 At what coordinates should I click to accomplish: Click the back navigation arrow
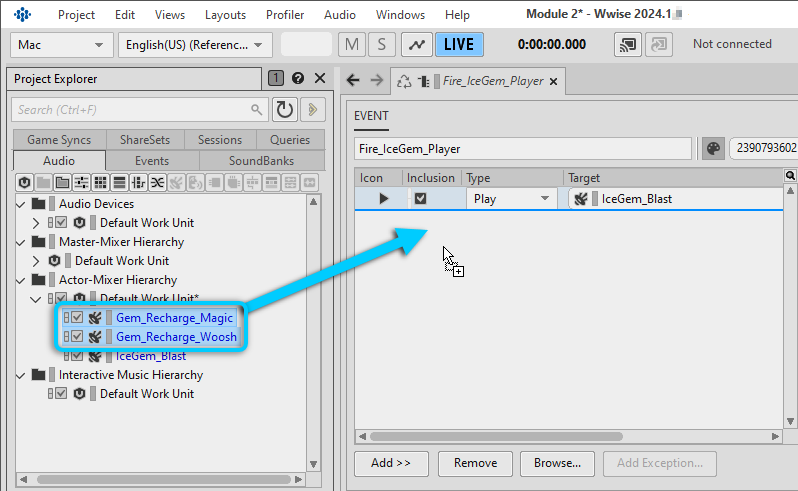[353, 81]
